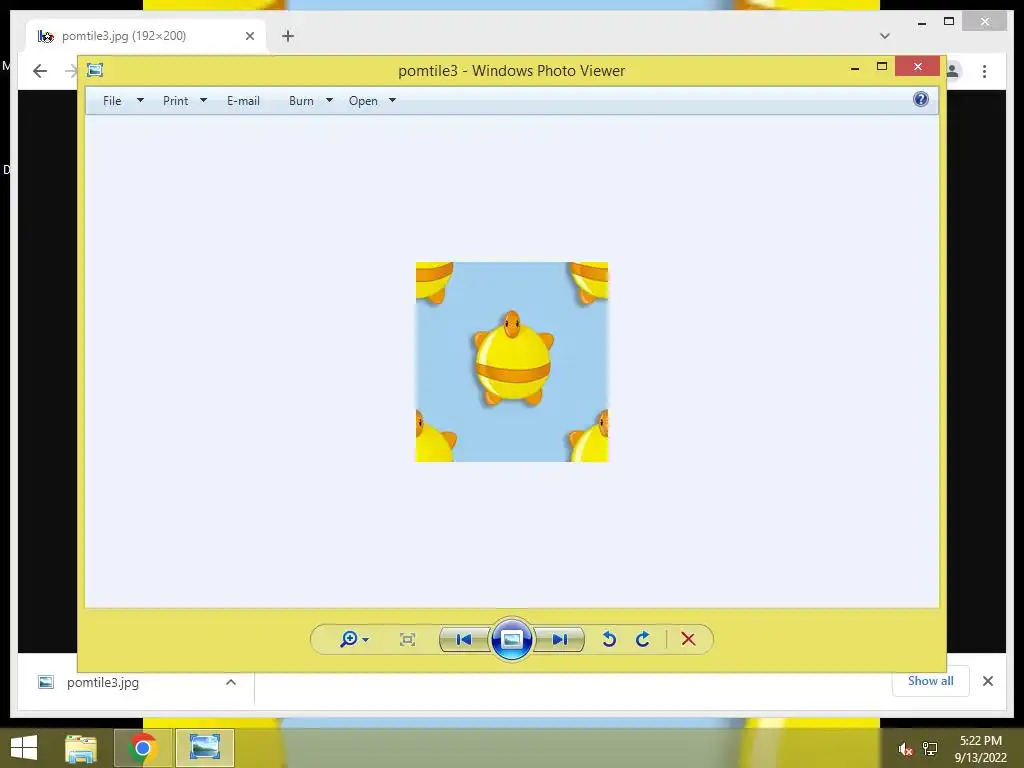Start the slide show
1024x768 pixels.
click(x=511, y=639)
